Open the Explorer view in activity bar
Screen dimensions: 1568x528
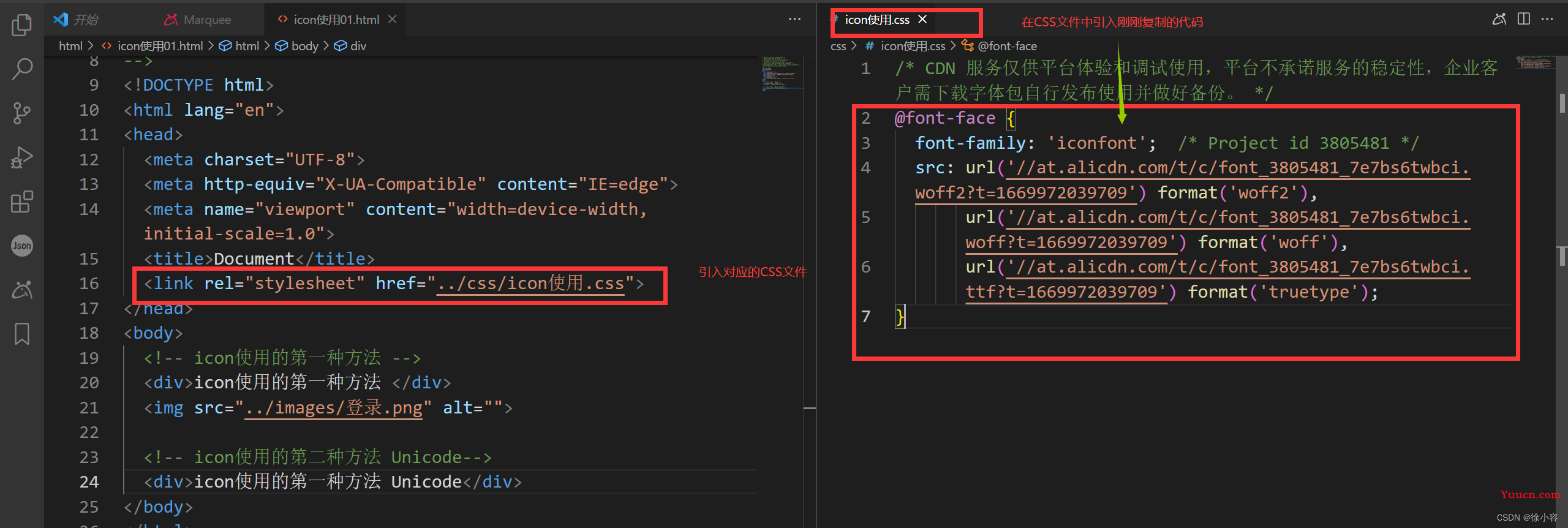tap(22, 25)
